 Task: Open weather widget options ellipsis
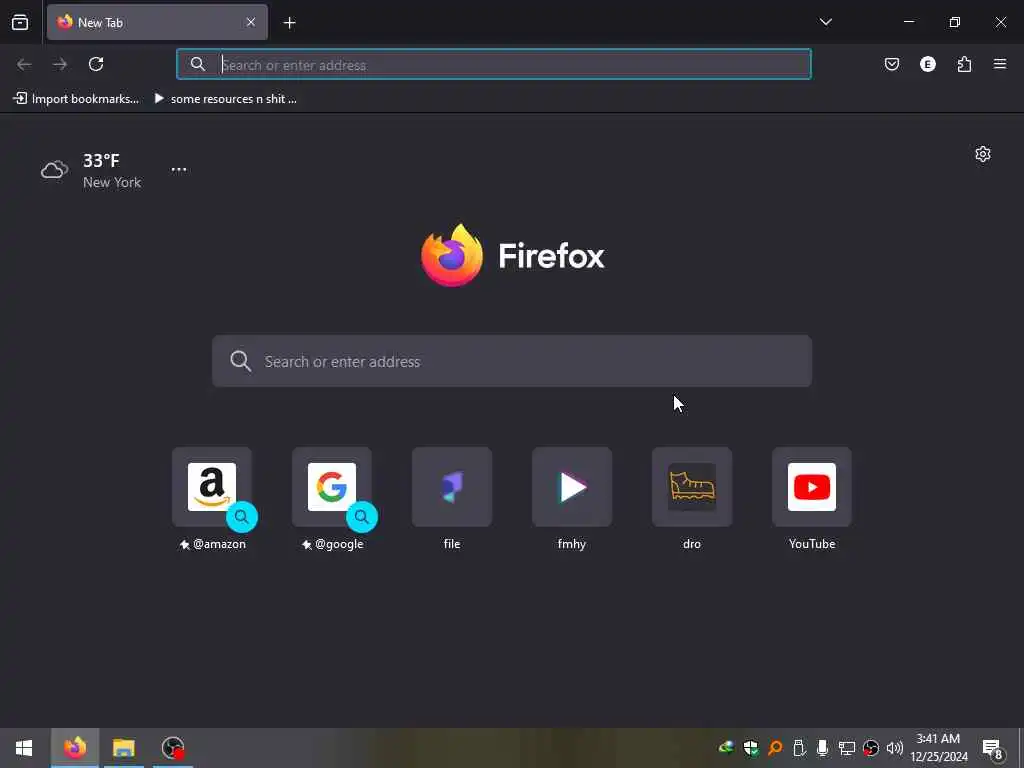(179, 169)
